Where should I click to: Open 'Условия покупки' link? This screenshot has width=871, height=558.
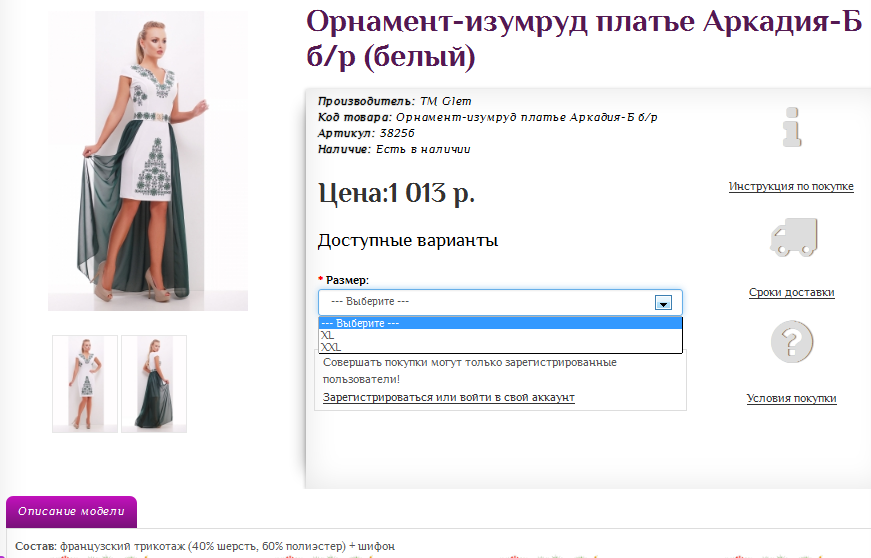(792, 398)
